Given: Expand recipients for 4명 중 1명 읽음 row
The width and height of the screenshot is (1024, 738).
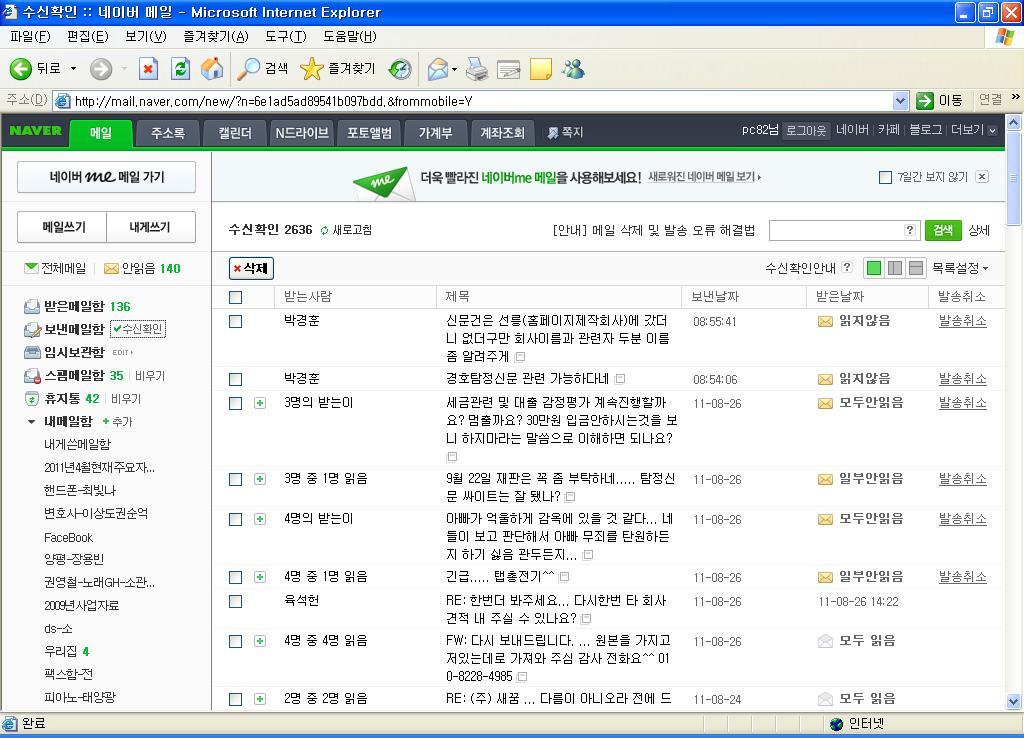Looking at the screenshot, I should click(260, 577).
